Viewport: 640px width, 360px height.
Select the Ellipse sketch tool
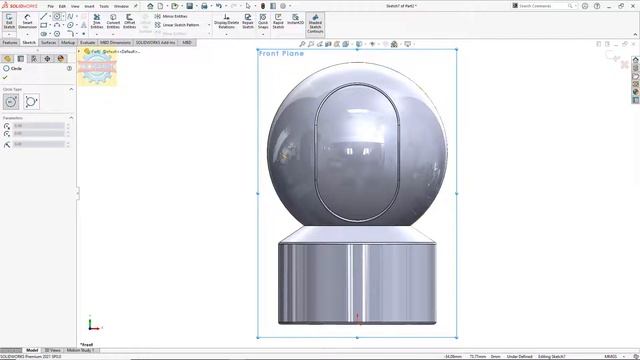click(x=70, y=25)
